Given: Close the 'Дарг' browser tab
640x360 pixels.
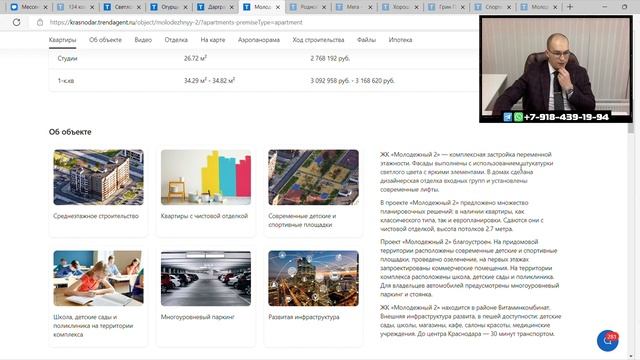Looking at the screenshot, I should coord(231,7).
